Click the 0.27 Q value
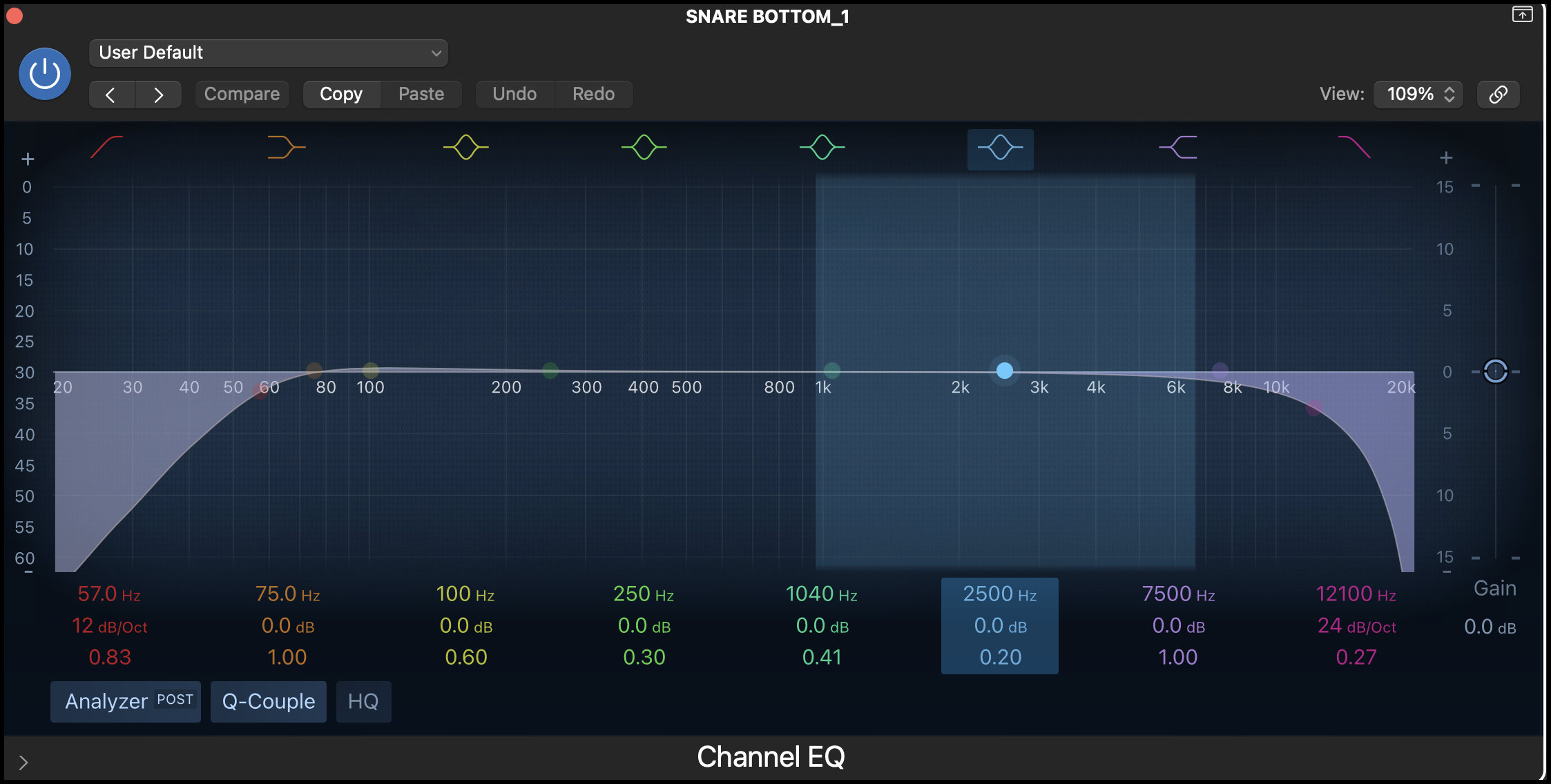Image resolution: width=1551 pixels, height=784 pixels. click(x=1356, y=657)
